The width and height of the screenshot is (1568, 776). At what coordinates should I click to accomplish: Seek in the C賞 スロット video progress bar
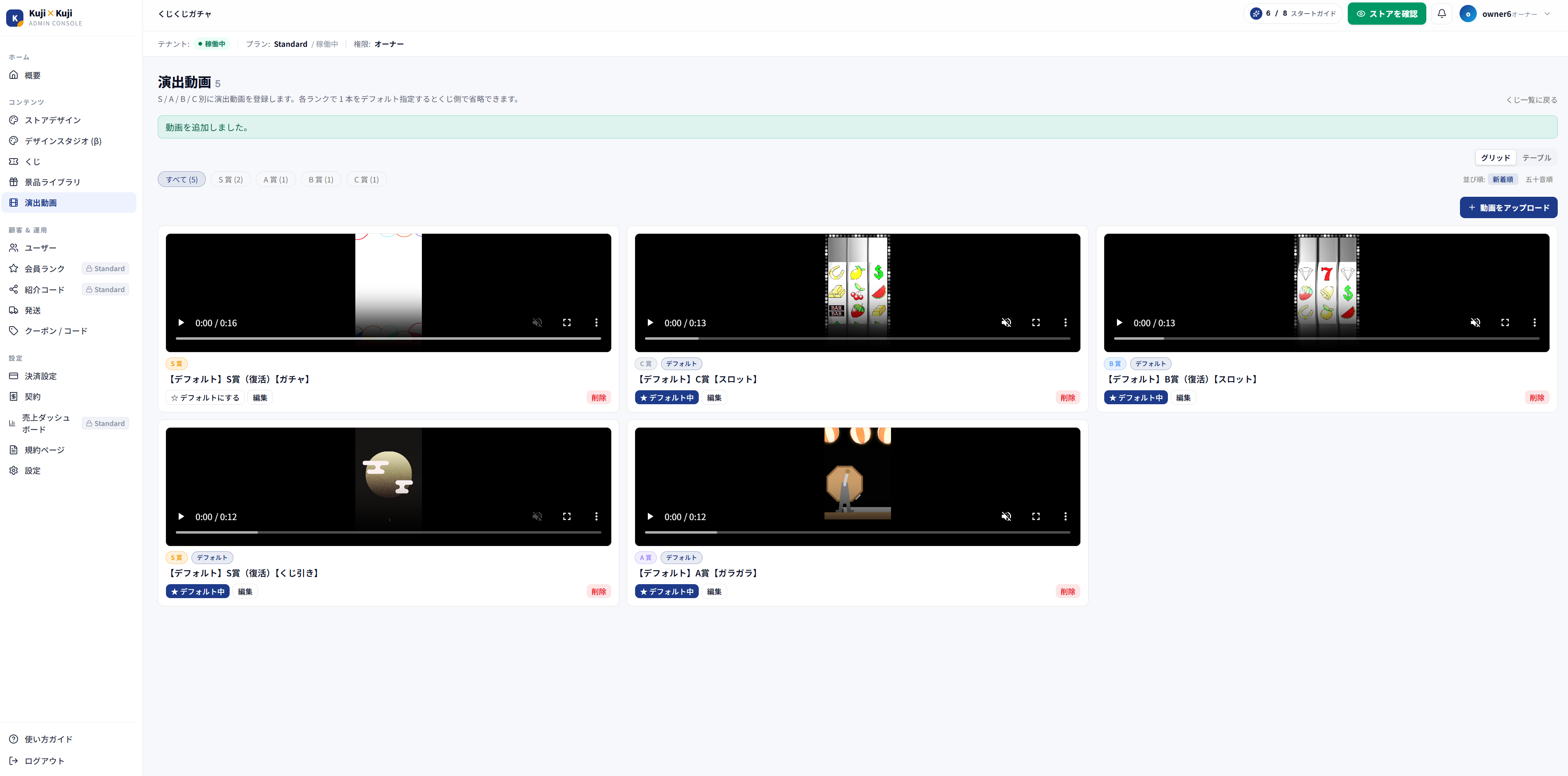(x=858, y=338)
